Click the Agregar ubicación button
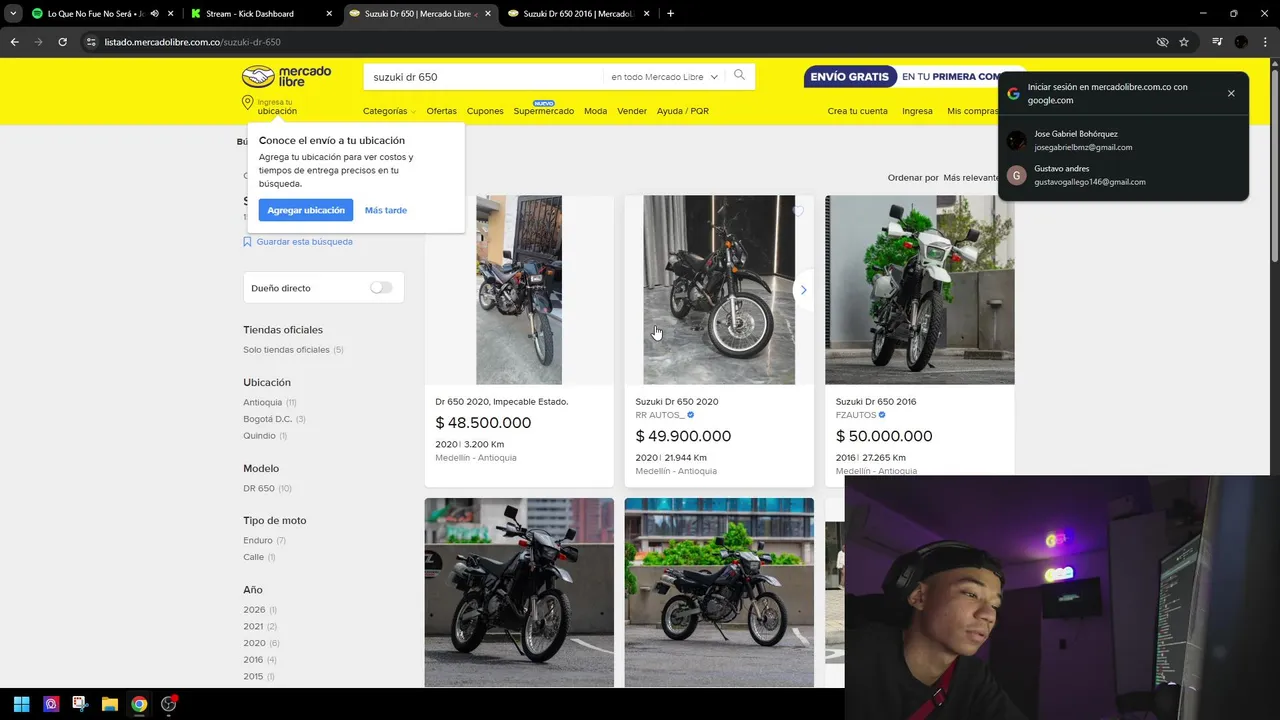The width and height of the screenshot is (1280, 720). point(306,210)
